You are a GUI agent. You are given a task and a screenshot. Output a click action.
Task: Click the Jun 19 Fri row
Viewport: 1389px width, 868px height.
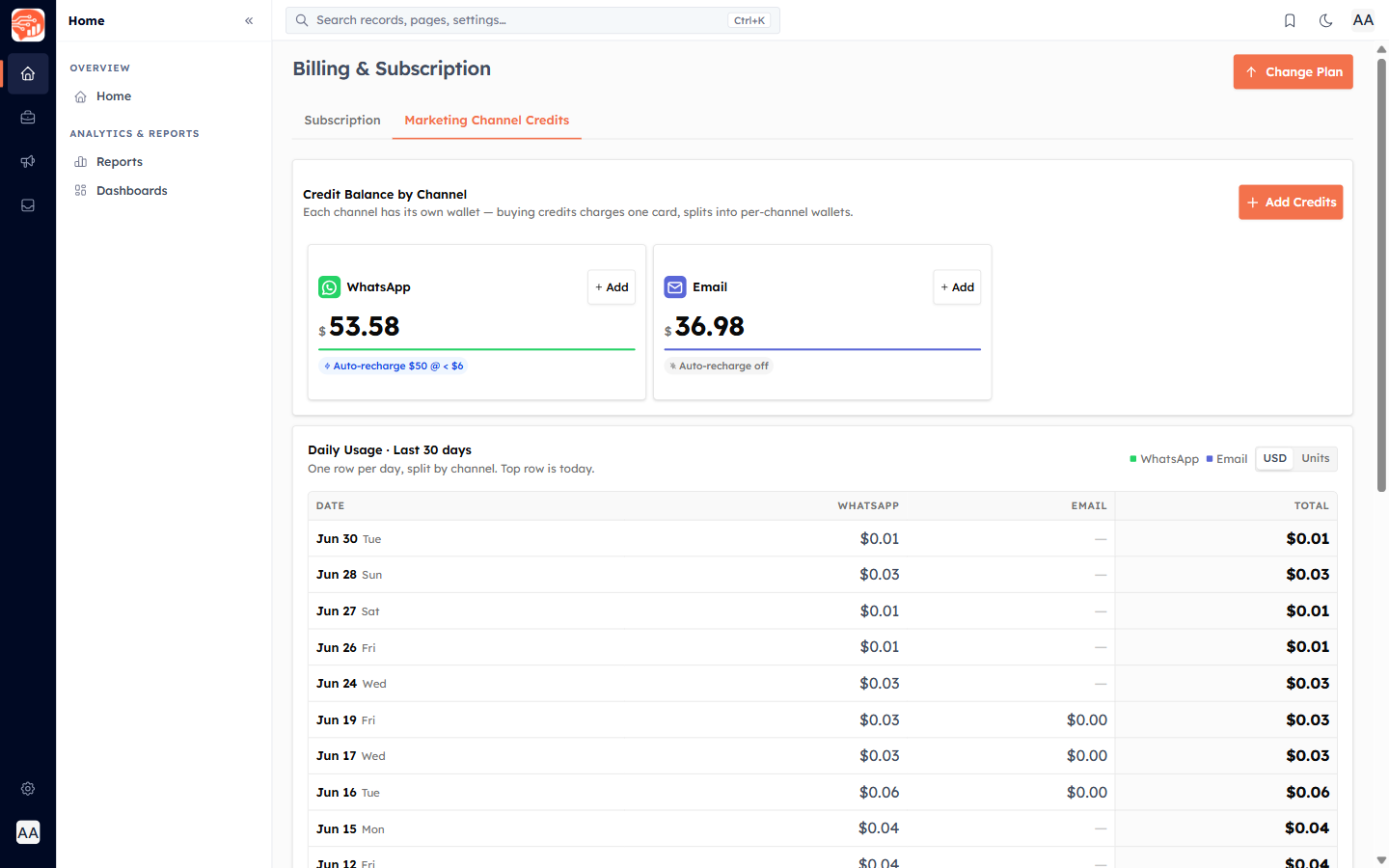pos(823,720)
